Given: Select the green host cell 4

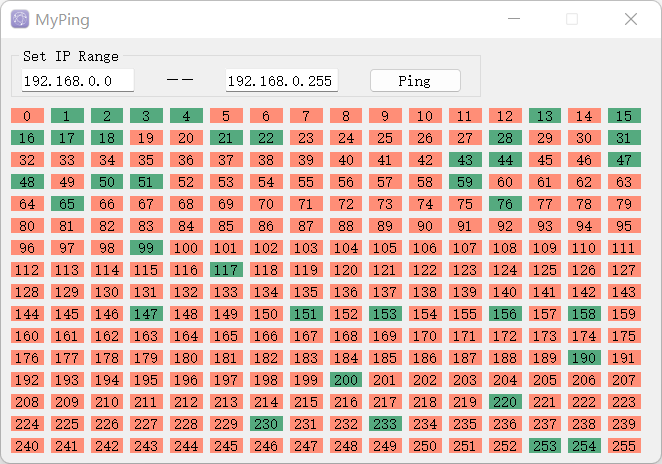Looking at the screenshot, I should point(187,116).
